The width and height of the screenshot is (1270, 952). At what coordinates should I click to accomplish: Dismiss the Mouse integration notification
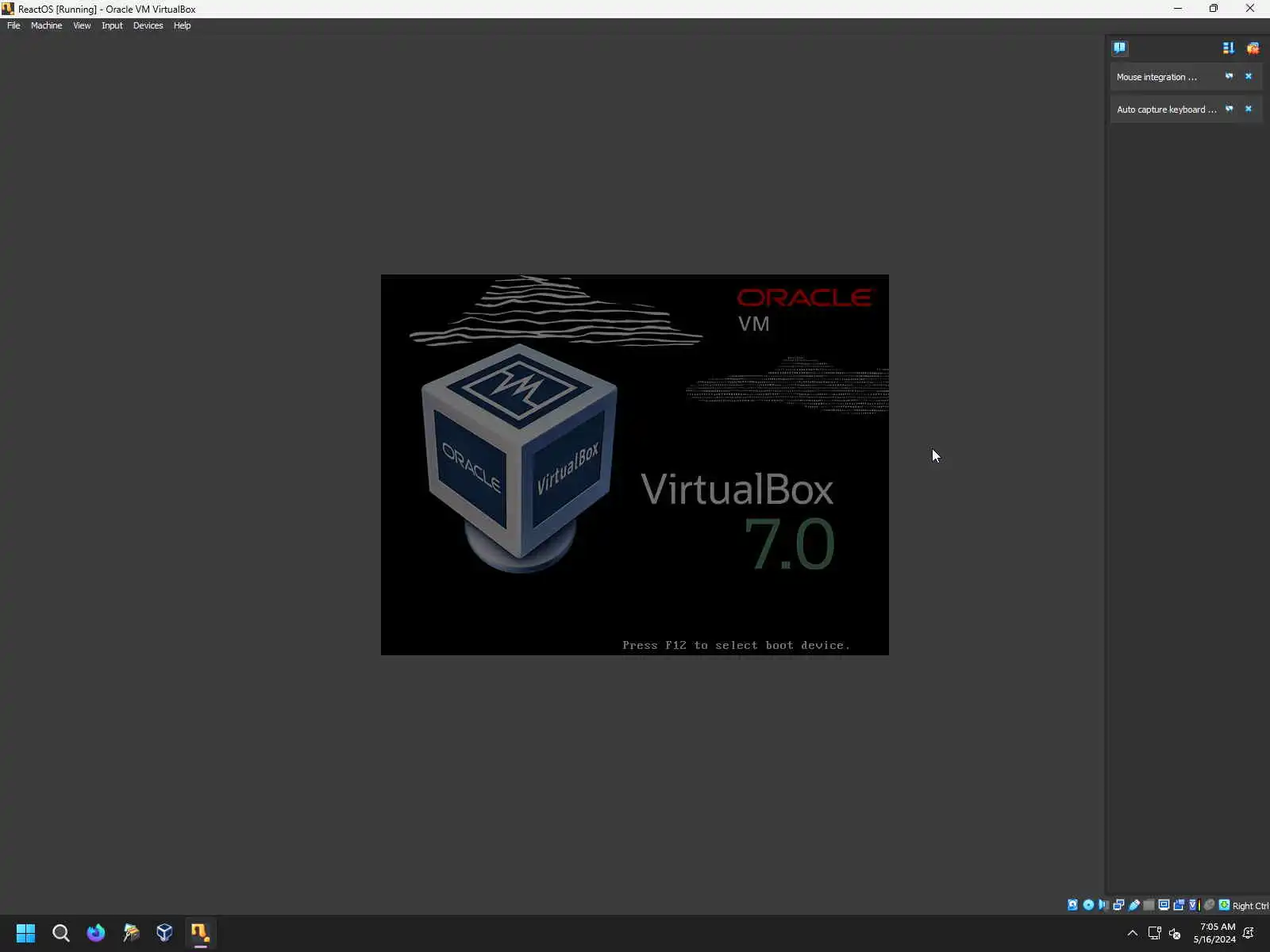[1248, 76]
